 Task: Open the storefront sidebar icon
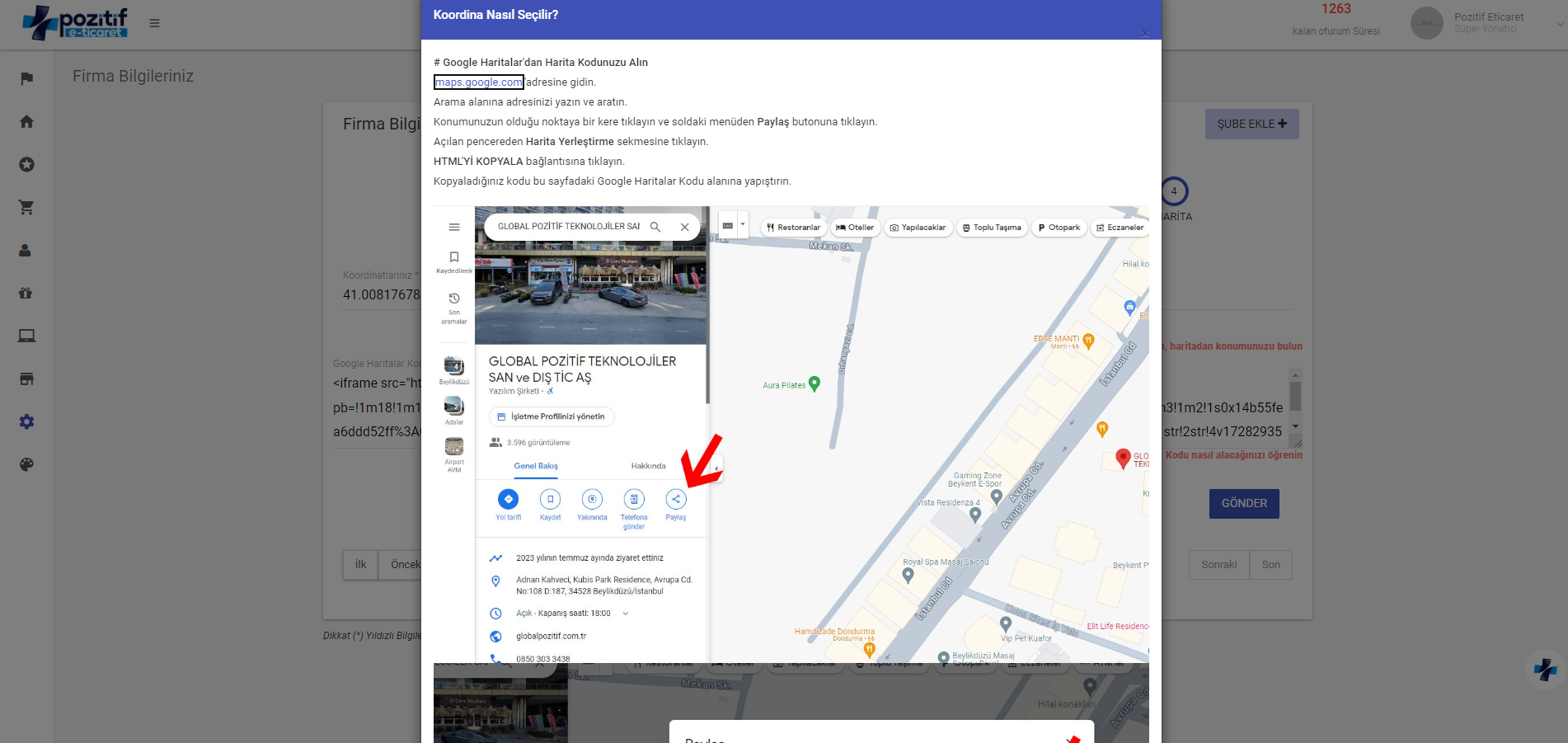click(26, 379)
